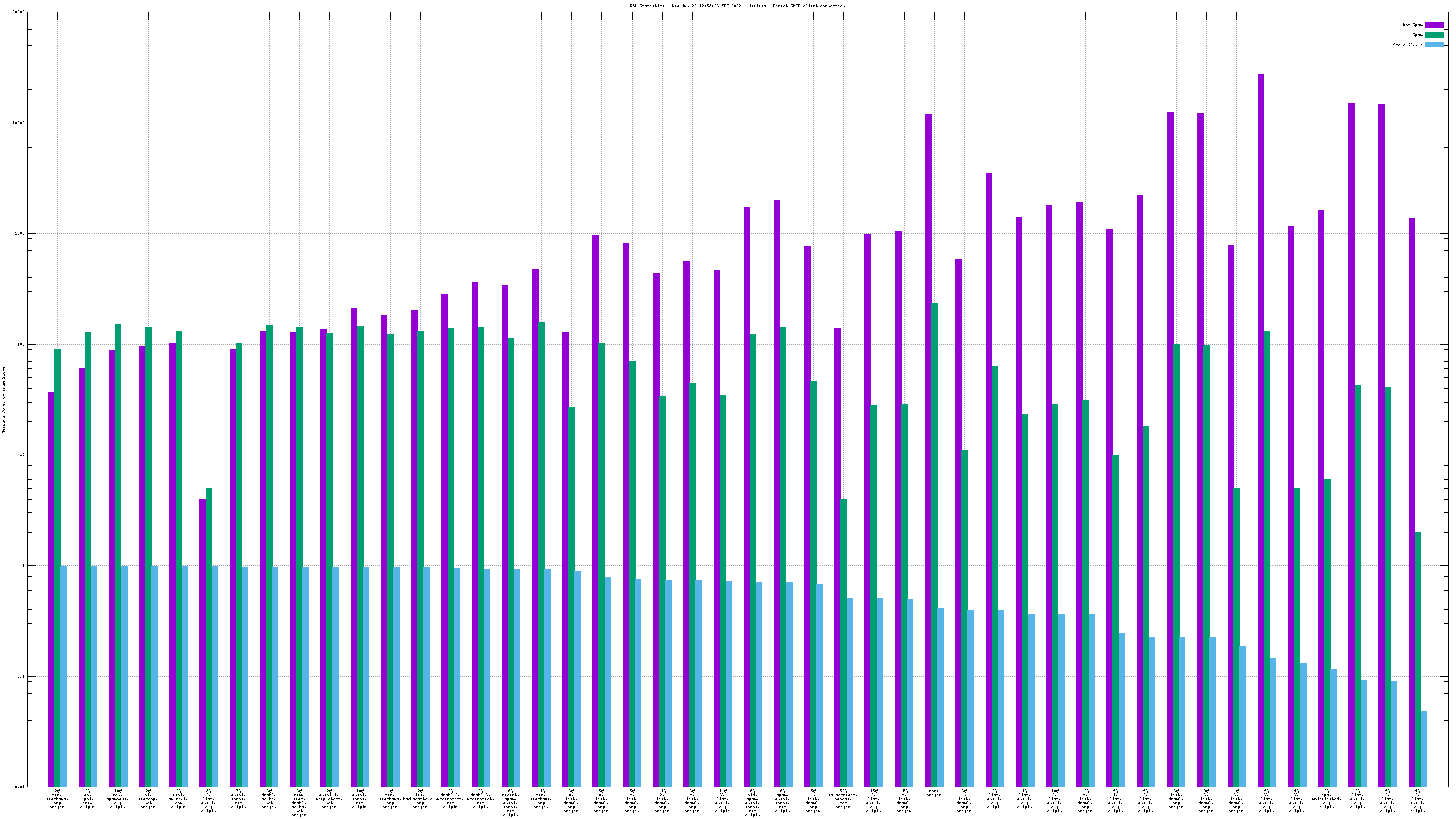This screenshot has width=1456, height=819.
Task: Click the psbl.surriel.com origin axis label
Action: point(178,799)
